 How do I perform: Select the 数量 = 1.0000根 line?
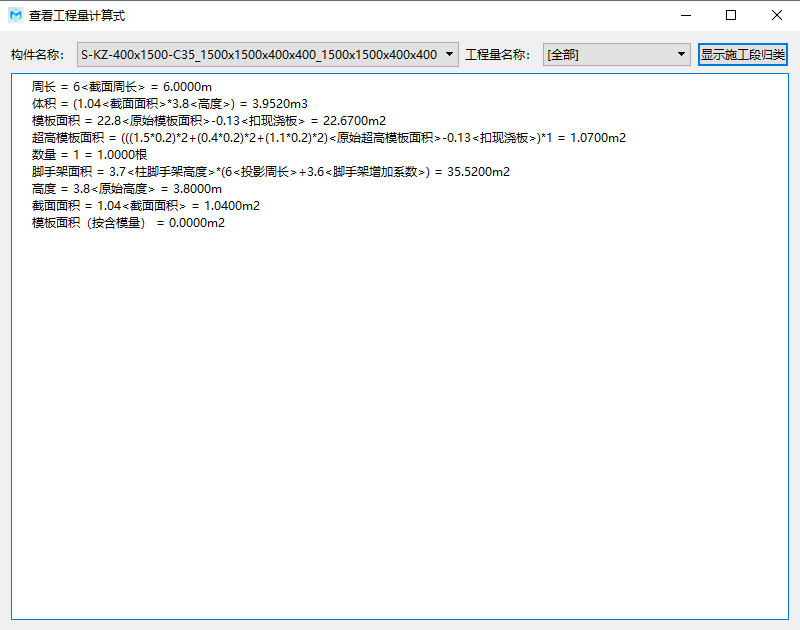click(89, 155)
